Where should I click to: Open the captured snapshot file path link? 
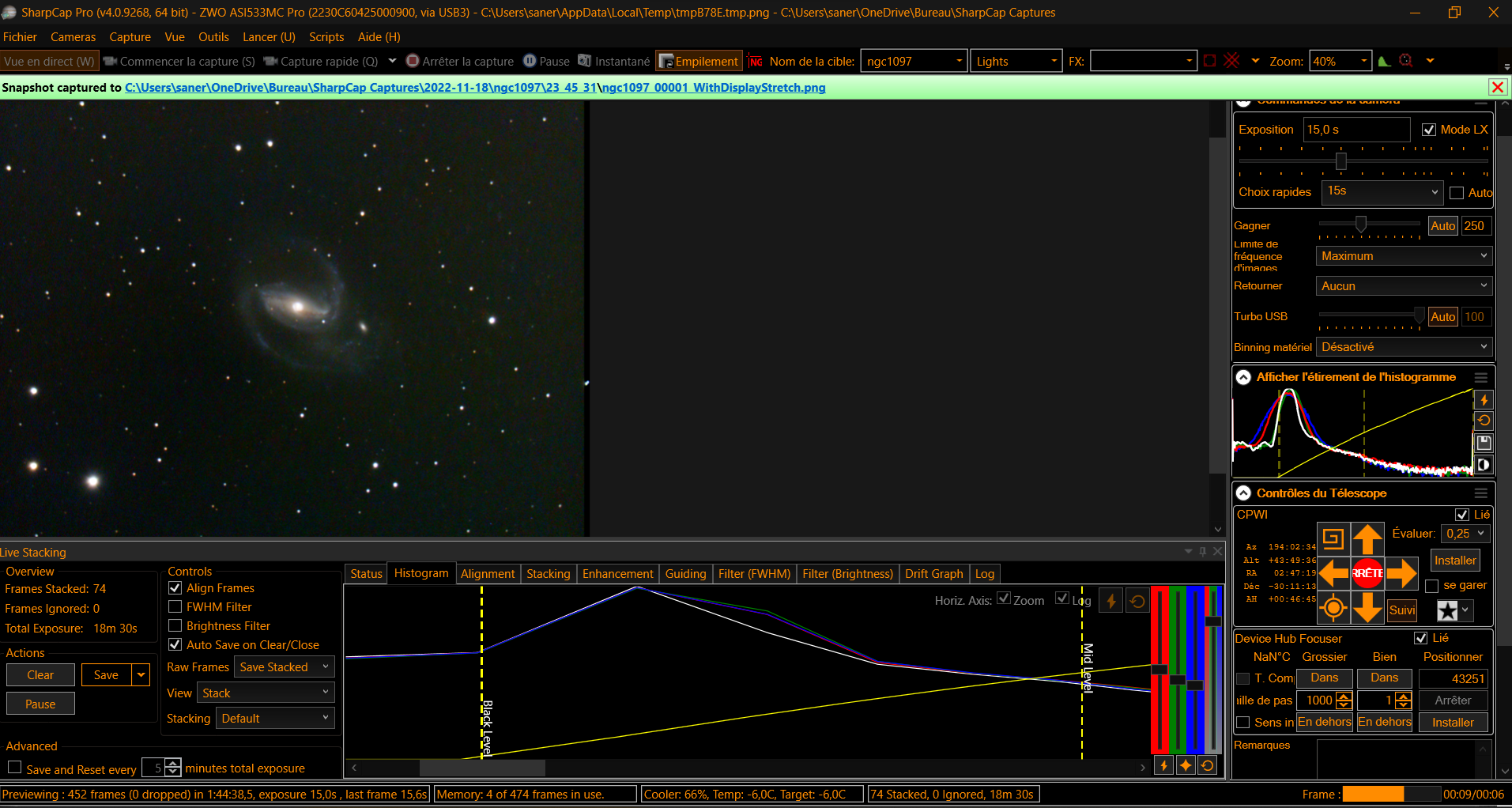point(475,88)
